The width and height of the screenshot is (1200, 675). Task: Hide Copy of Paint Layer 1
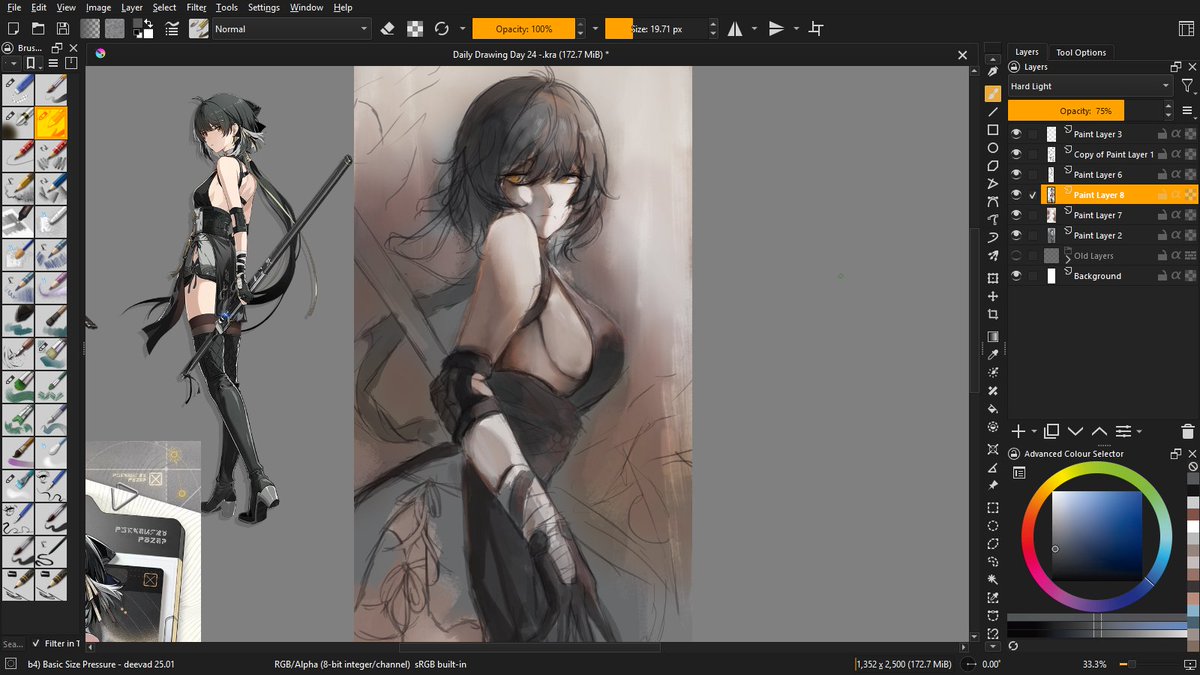(1016, 154)
